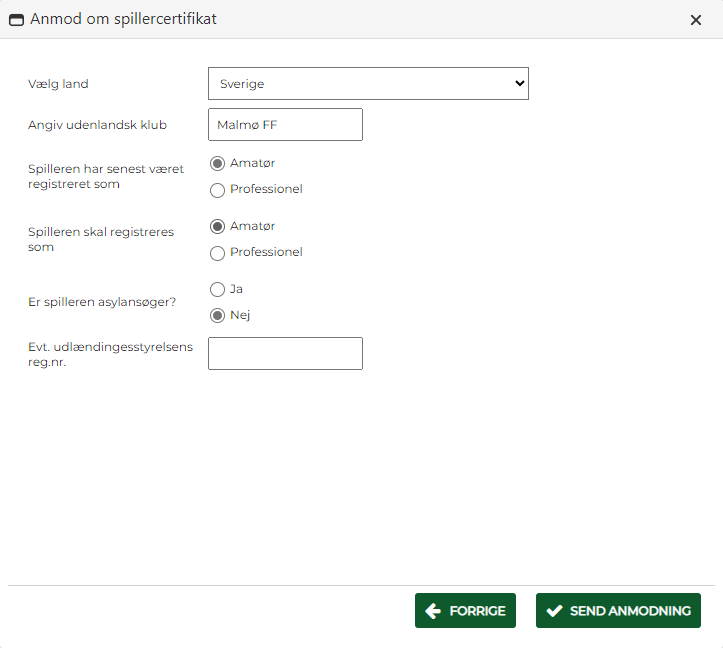The height and width of the screenshot is (648, 723).
Task: Mark Nej for asylansøger question
Action: pos(217,315)
